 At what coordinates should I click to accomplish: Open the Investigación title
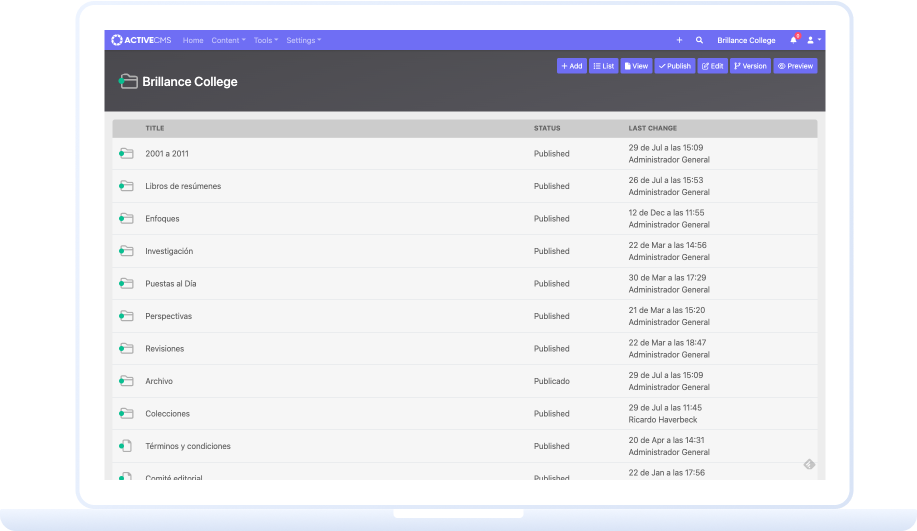(x=169, y=251)
